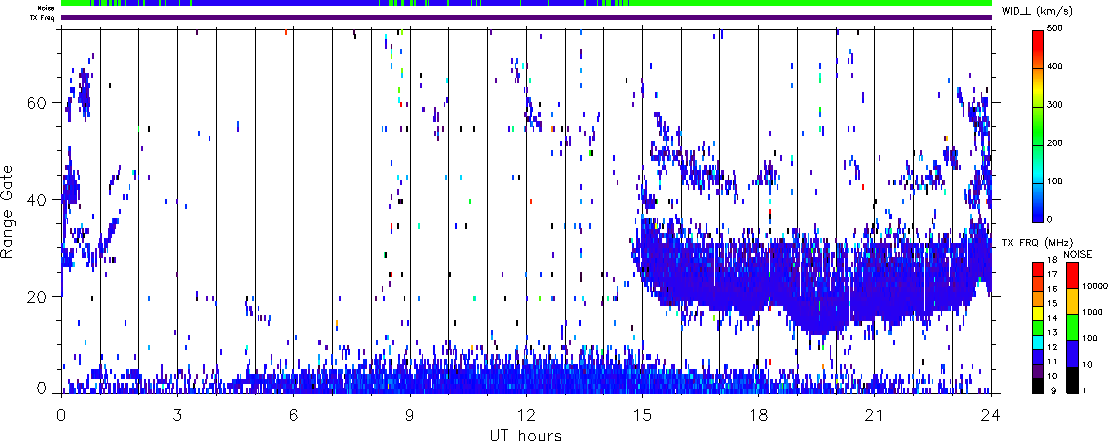This screenshot has width=1108, height=441.
Task: Click the '12' tick label on UT axis
Action: coord(526,415)
